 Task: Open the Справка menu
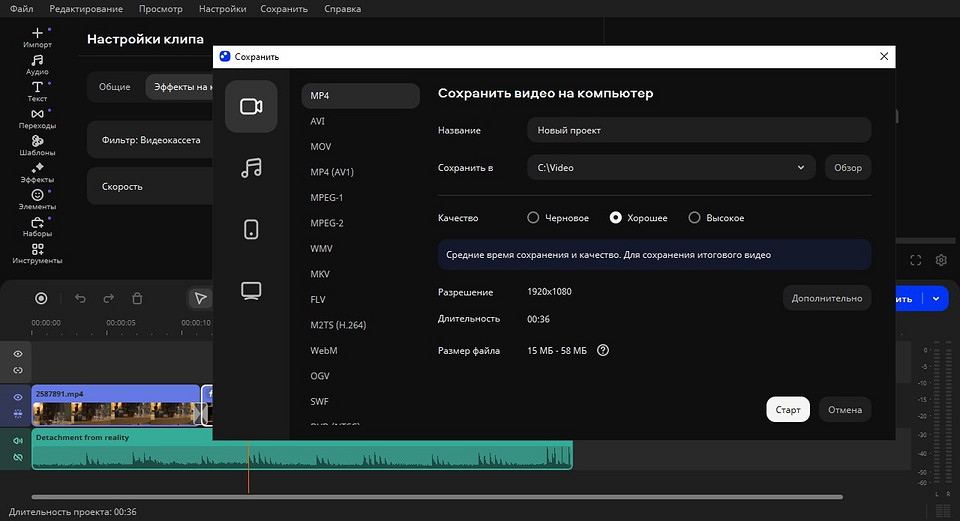[x=342, y=9]
